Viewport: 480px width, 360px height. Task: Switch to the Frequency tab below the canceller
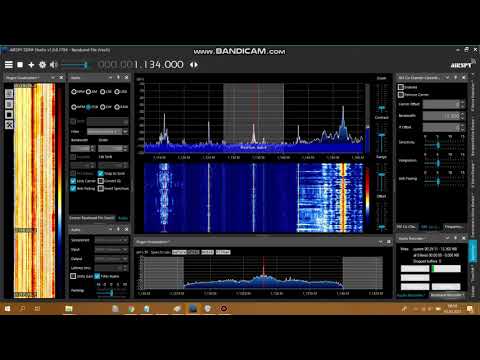[x=454, y=227]
